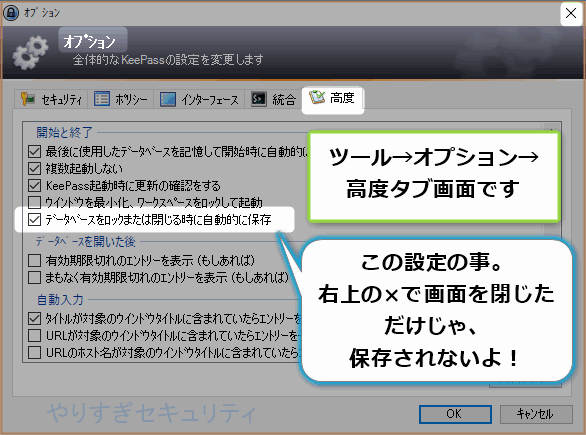Click the list icon on ポリシー tab
586x435 pixels.
[102, 99]
